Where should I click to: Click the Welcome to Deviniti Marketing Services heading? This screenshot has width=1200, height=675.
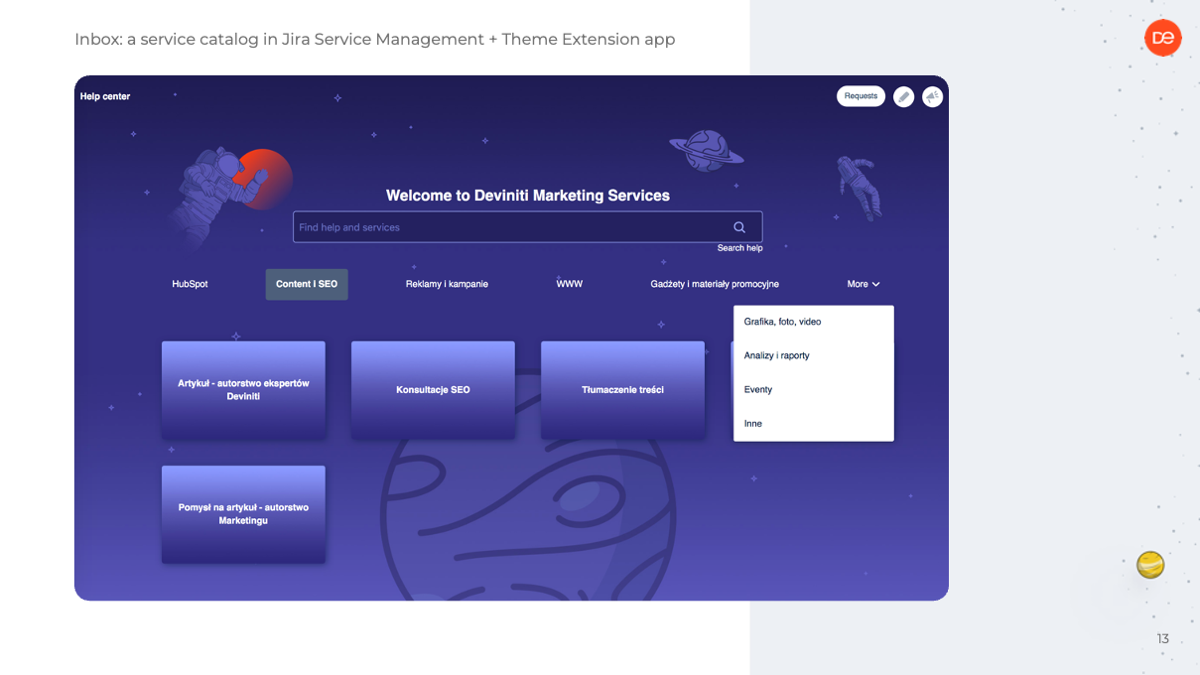pyautogui.click(x=528, y=196)
